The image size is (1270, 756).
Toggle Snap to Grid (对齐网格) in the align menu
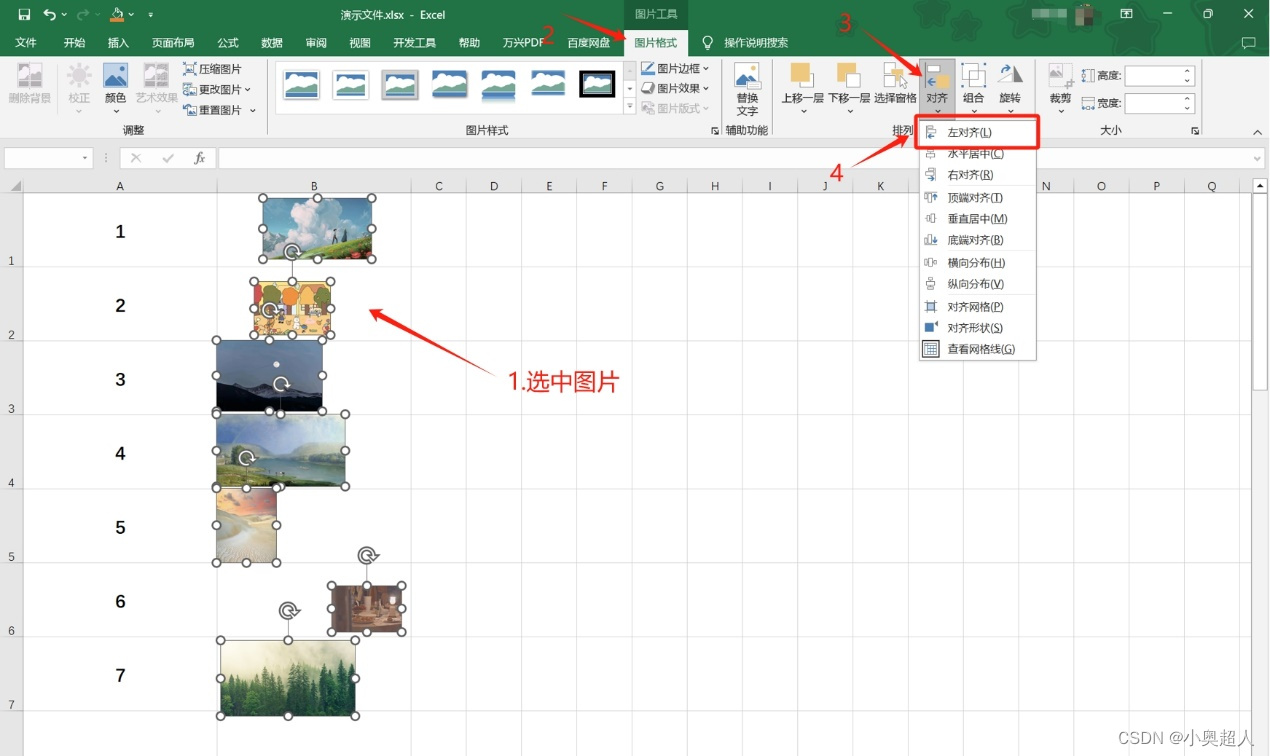coord(977,306)
